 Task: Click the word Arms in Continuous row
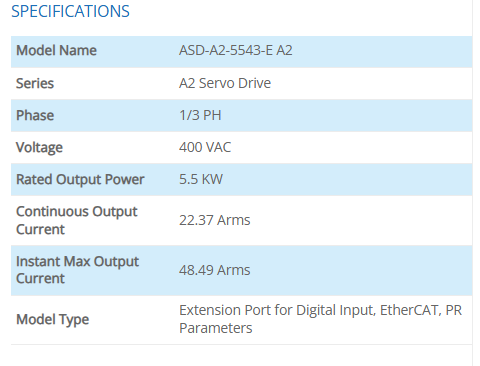tap(234, 220)
